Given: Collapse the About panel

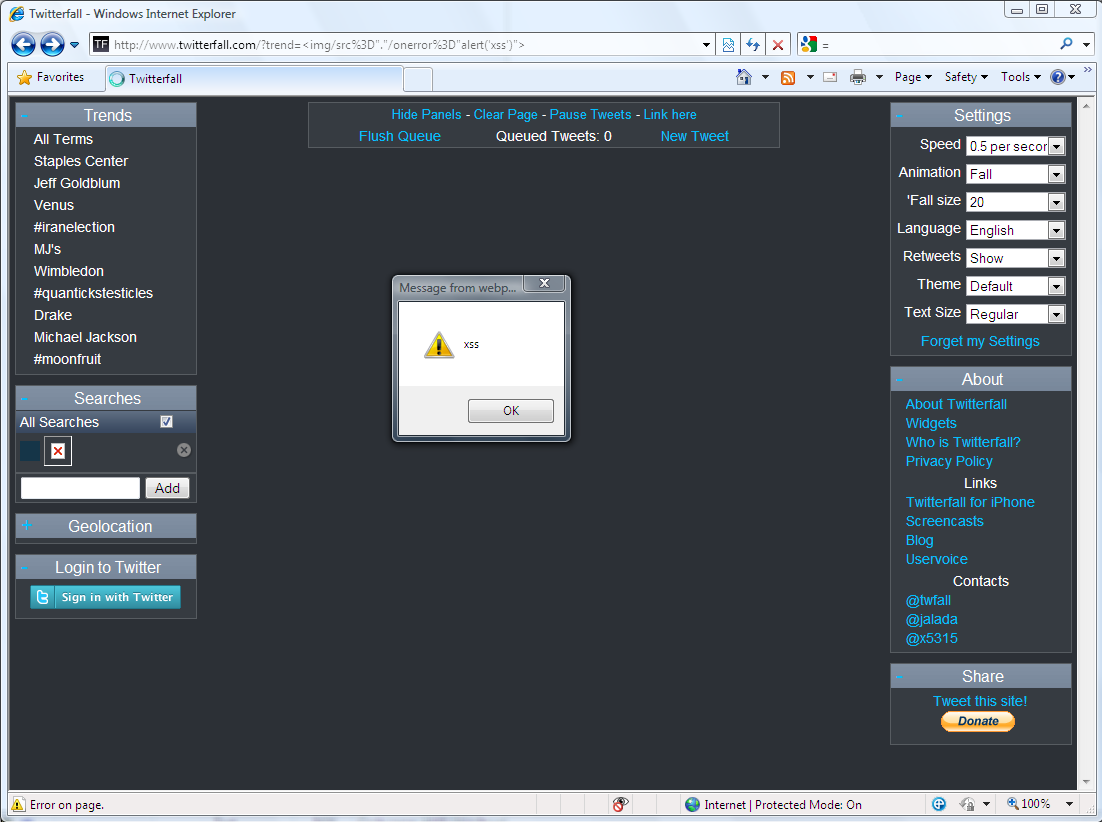Looking at the screenshot, I should [x=900, y=380].
